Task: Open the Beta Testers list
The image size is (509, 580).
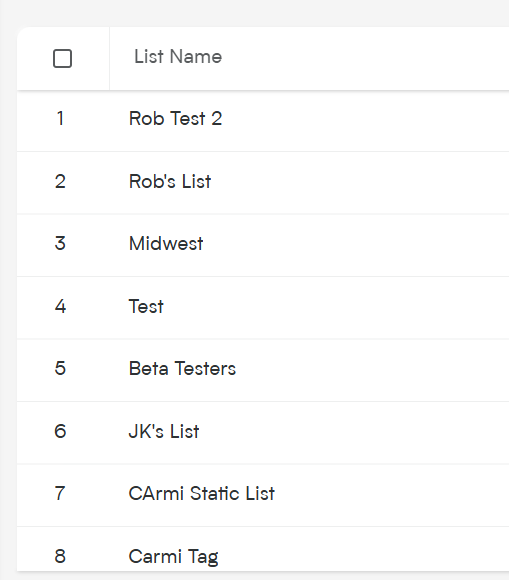Action: tap(182, 368)
